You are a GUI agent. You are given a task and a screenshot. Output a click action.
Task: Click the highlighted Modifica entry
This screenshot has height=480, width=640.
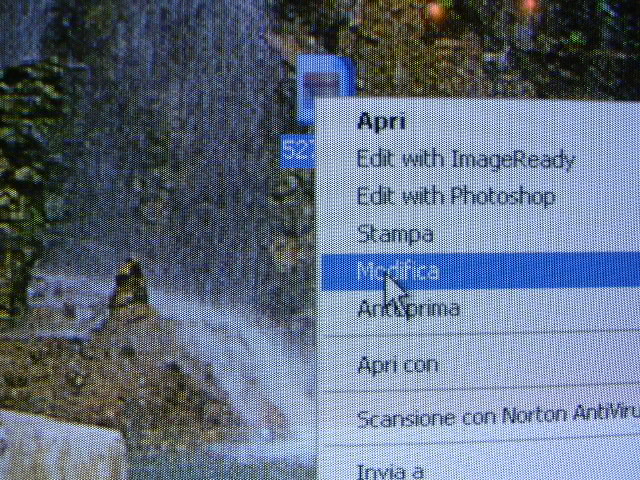(398, 271)
